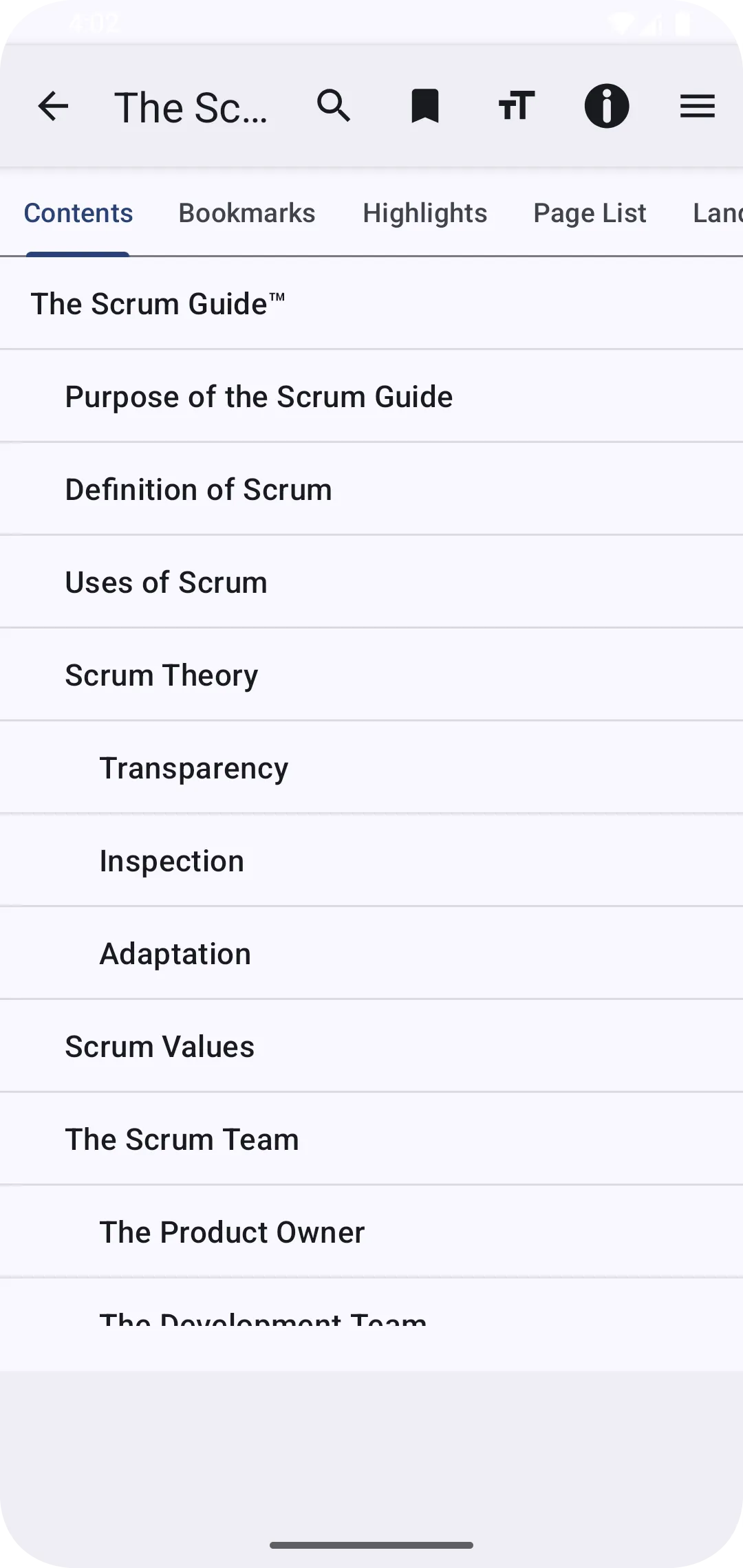Image resolution: width=743 pixels, height=1568 pixels.
Task: Open the Definition of Scrum chapter
Action: point(371,489)
